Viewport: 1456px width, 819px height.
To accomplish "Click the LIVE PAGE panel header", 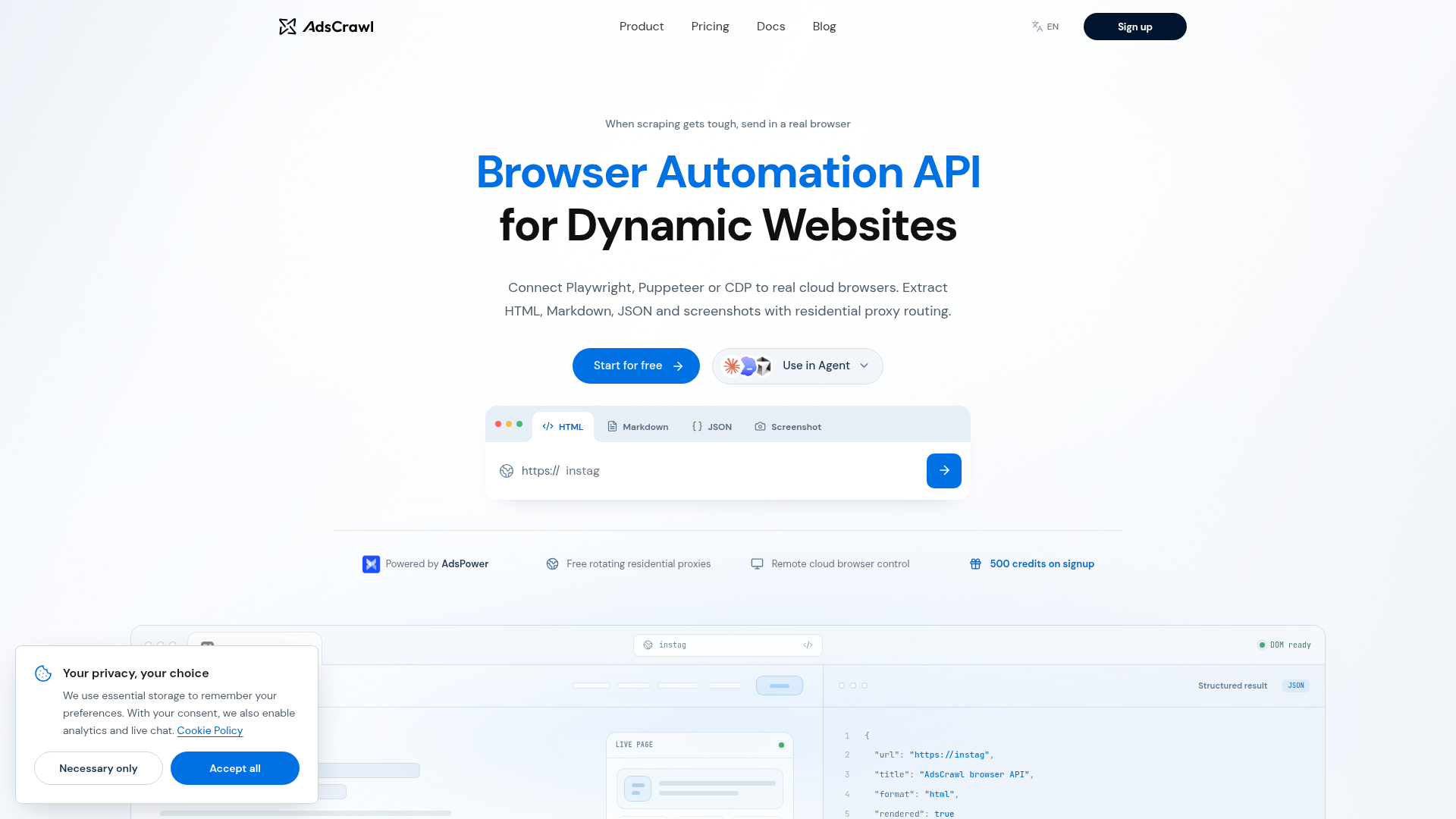I will tap(700, 745).
